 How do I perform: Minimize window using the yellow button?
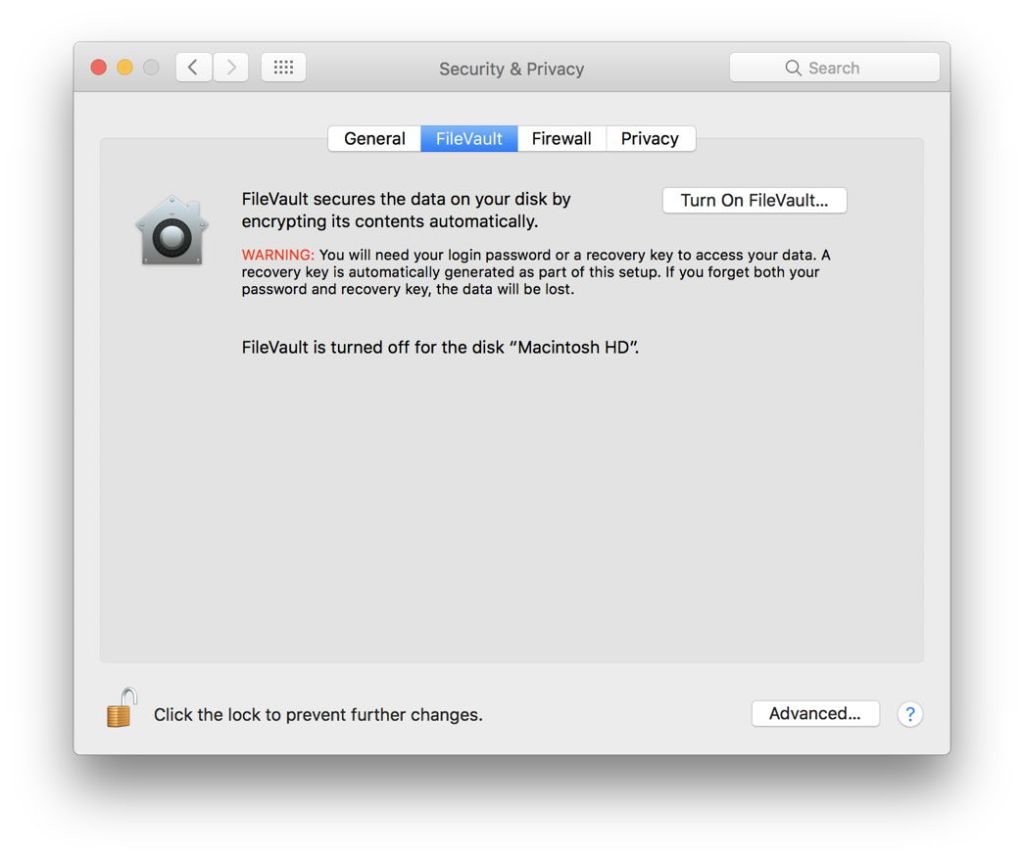coord(125,68)
